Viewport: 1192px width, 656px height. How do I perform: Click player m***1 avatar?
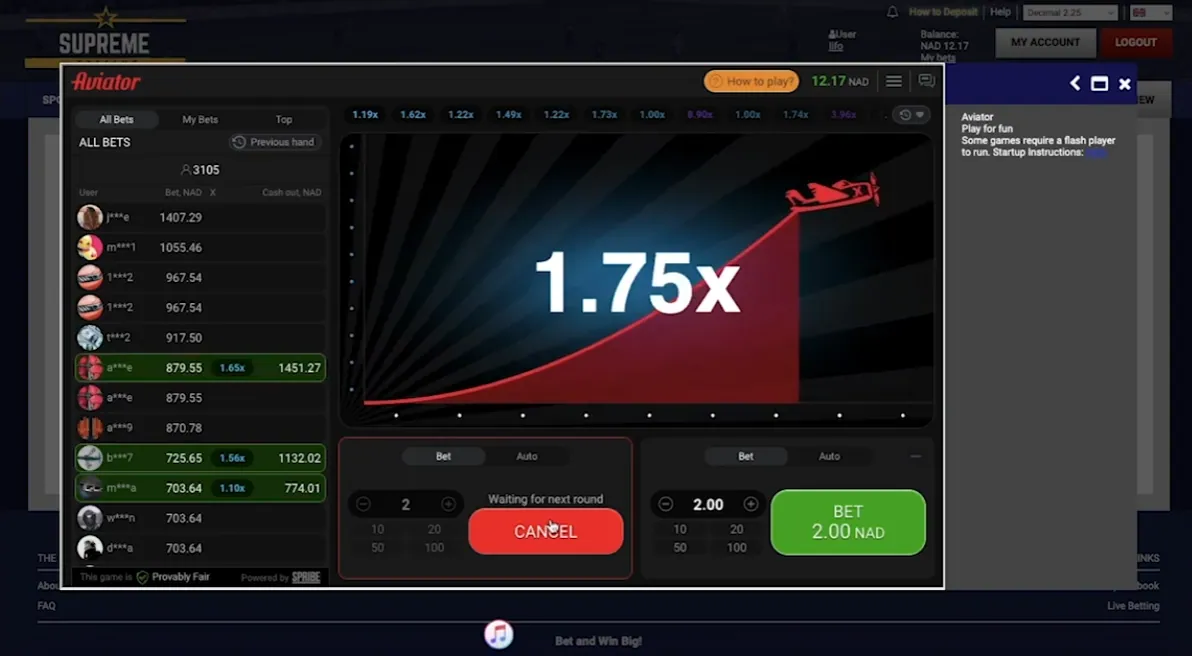point(90,247)
